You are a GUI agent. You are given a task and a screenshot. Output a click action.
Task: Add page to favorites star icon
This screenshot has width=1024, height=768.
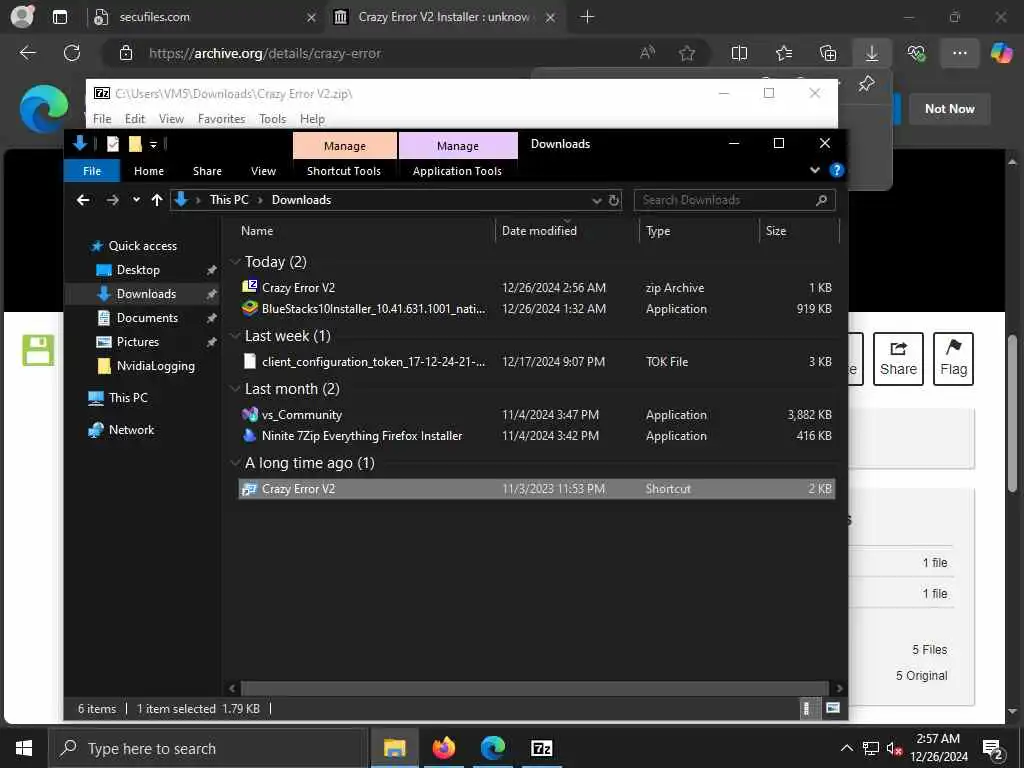click(x=686, y=53)
